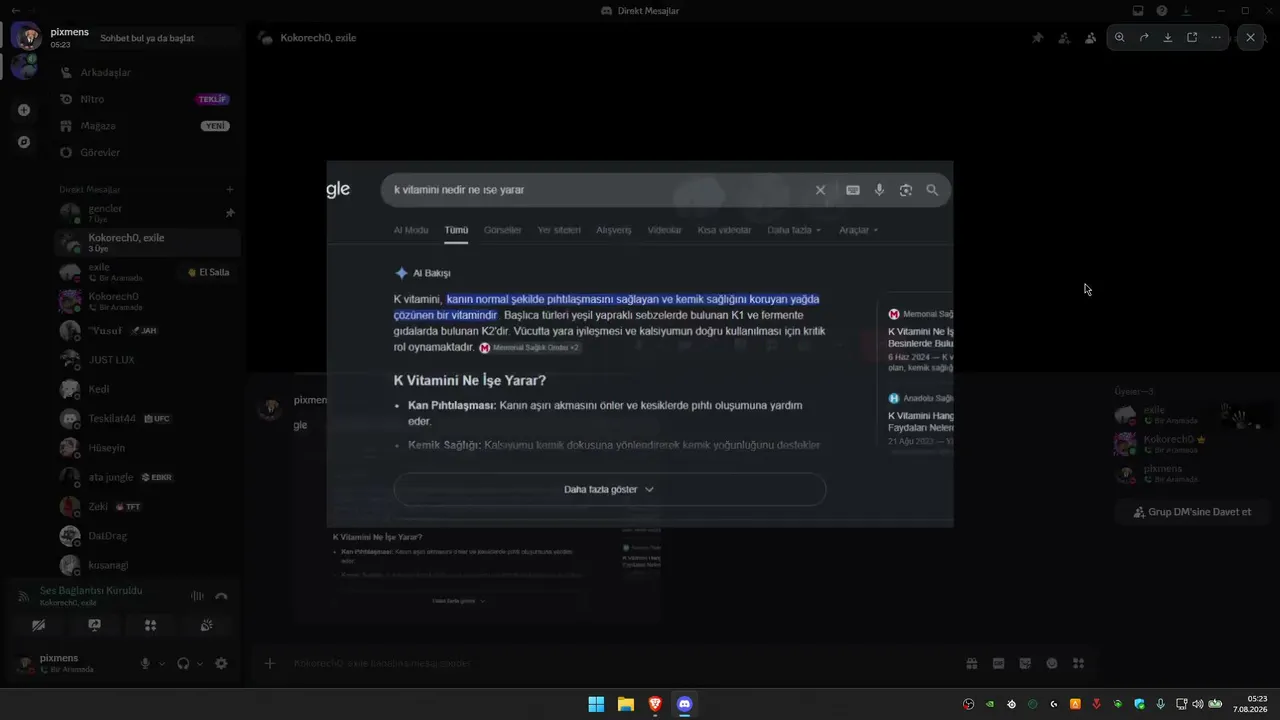
Task: Share your screen in voice panel
Action: click(x=94, y=625)
